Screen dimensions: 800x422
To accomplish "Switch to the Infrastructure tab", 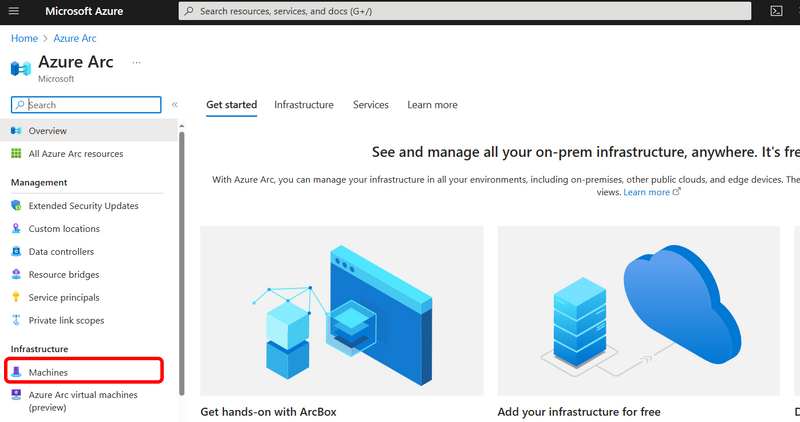I will point(304,105).
